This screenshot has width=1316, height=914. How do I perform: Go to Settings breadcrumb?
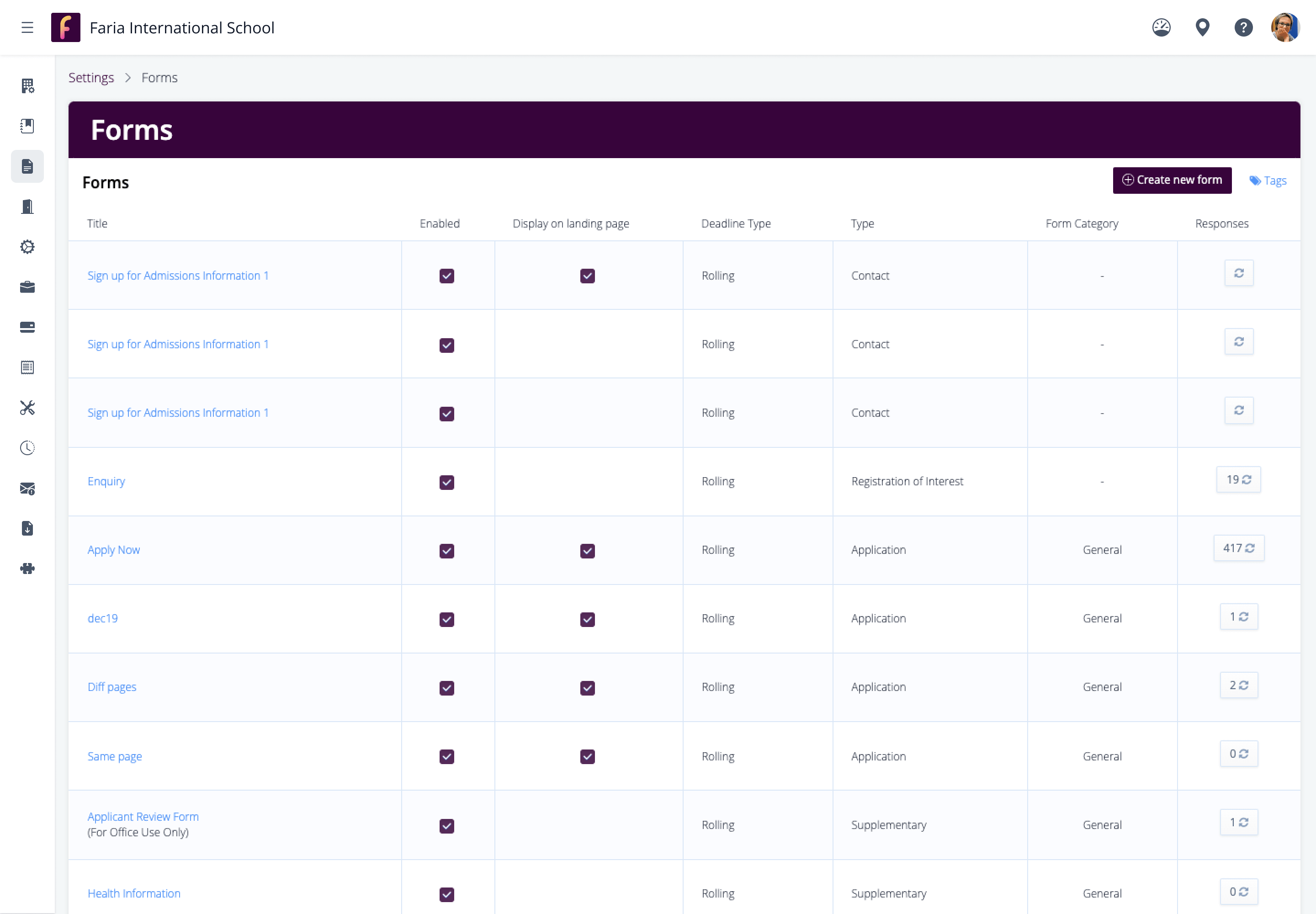(91, 78)
